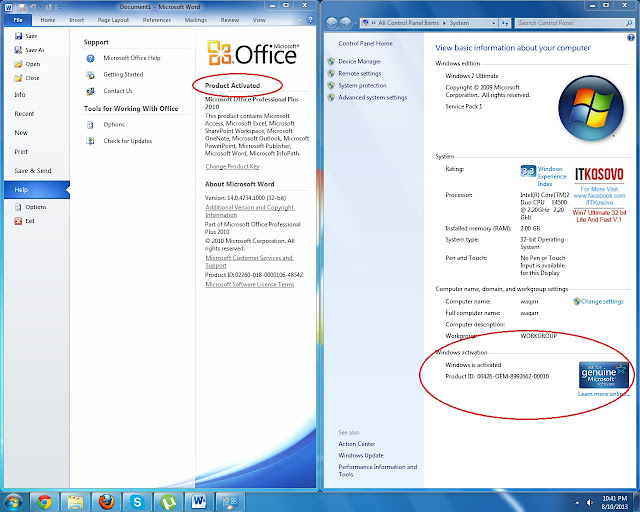The width and height of the screenshot is (640, 512).
Task: Open the Word taskbar button
Action: 200,502
